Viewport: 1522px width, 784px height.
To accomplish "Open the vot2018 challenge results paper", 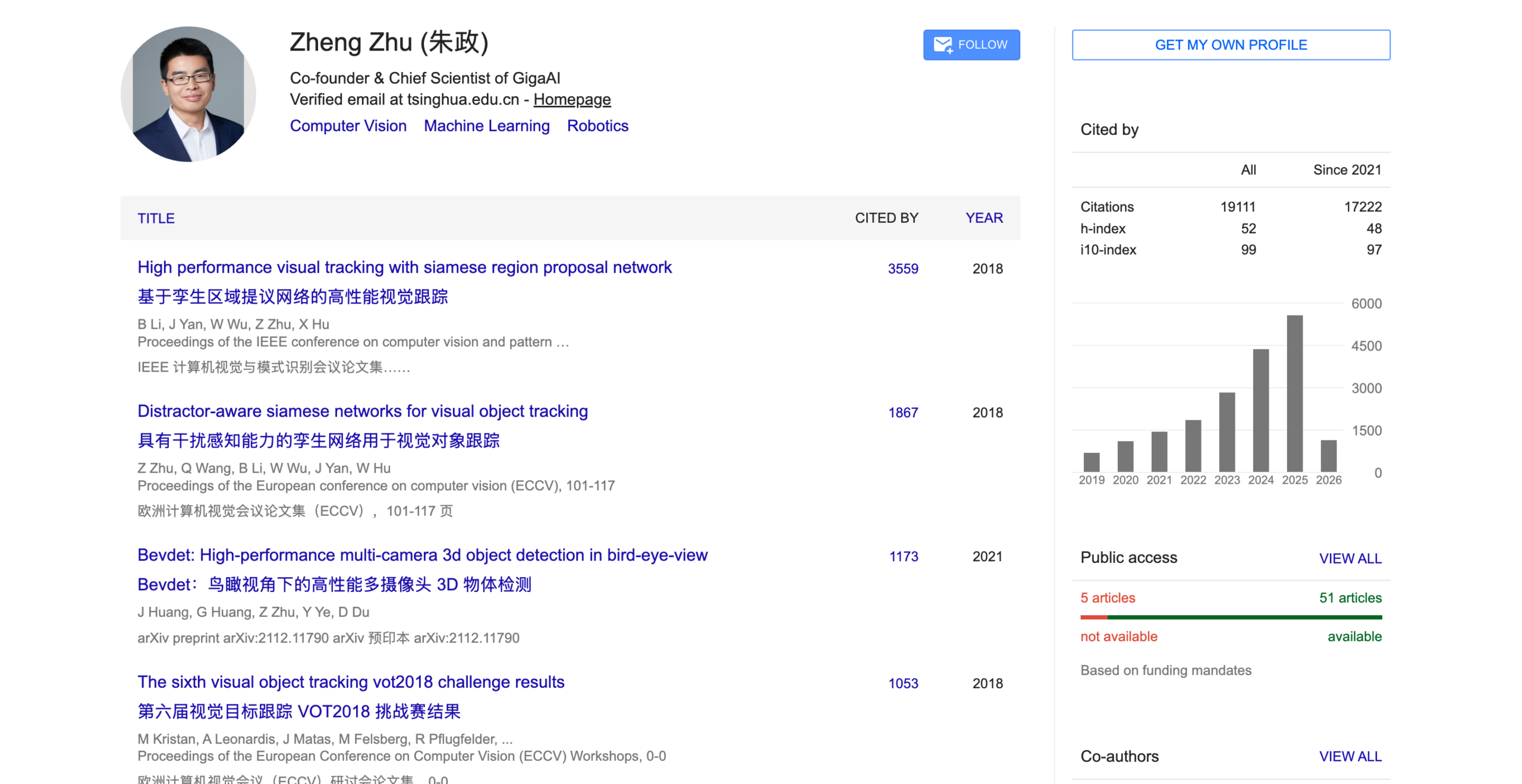I will (x=351, y=682).
